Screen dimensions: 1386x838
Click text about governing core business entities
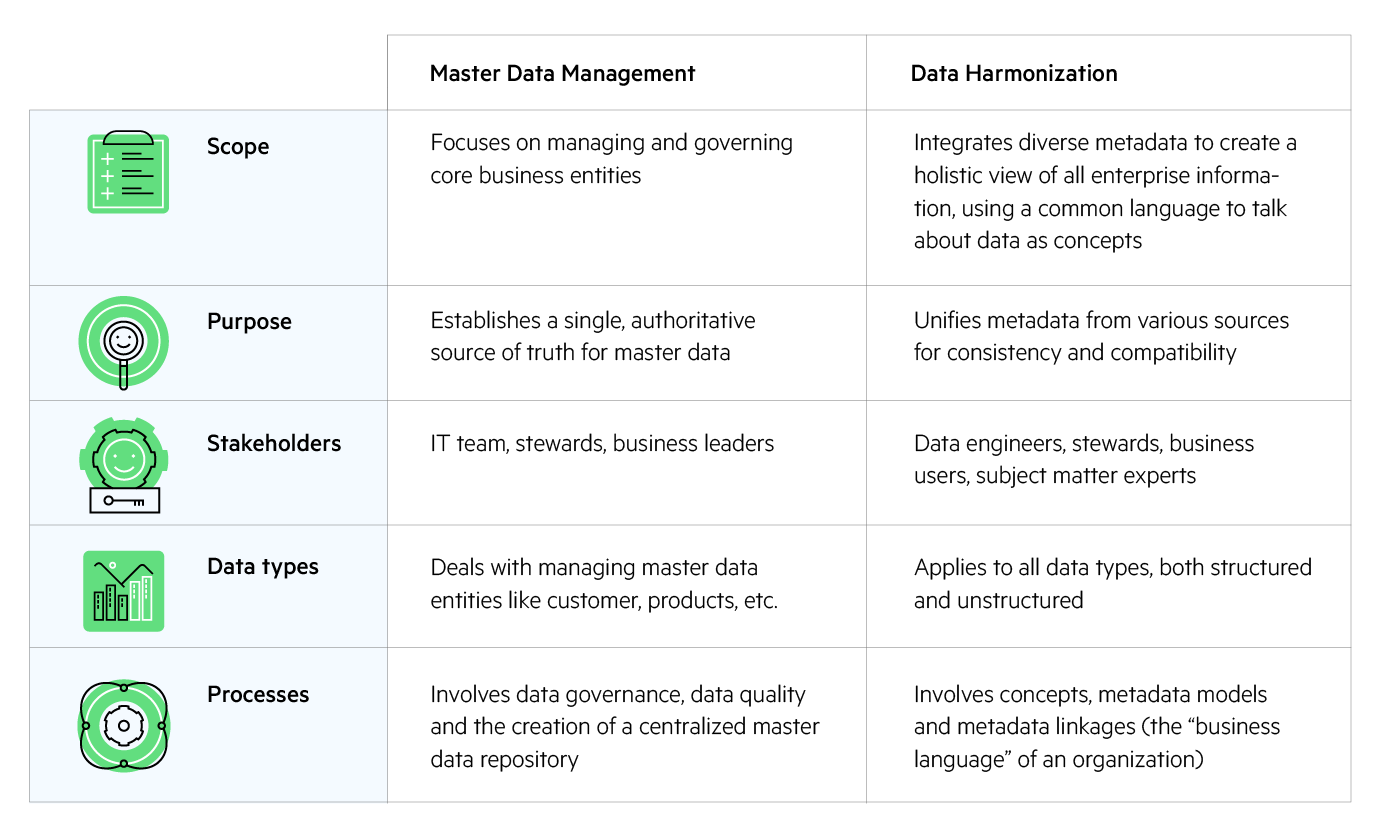[611, 159]
